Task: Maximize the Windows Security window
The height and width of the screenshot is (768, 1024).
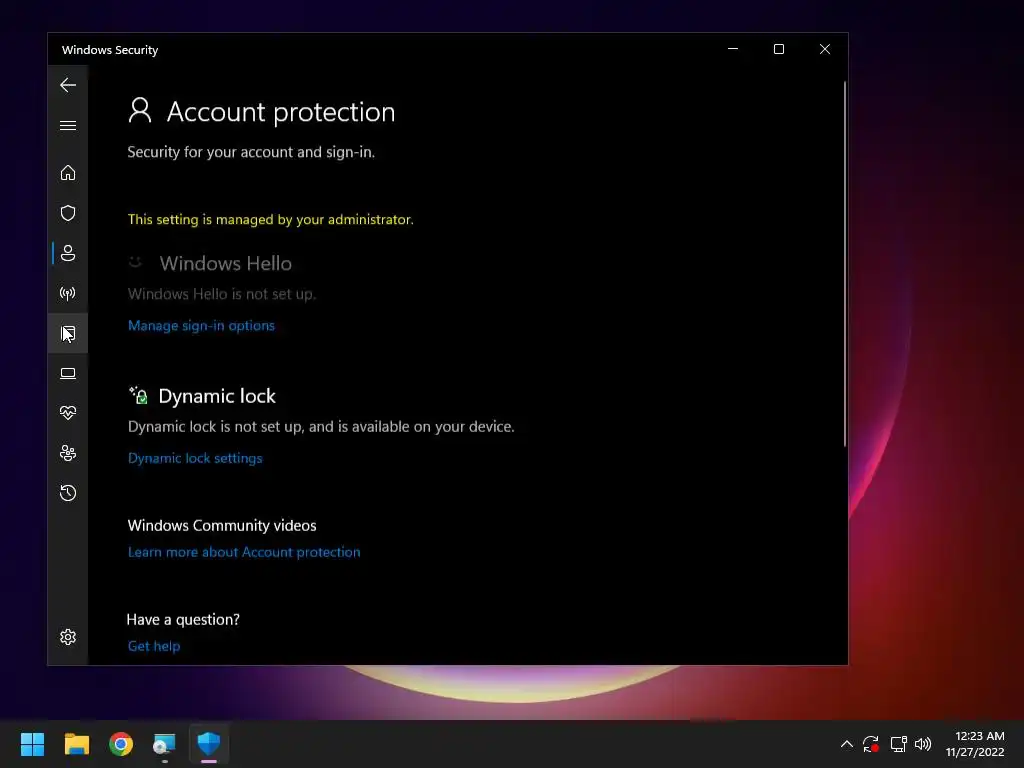Action: (x=778, y=49)
